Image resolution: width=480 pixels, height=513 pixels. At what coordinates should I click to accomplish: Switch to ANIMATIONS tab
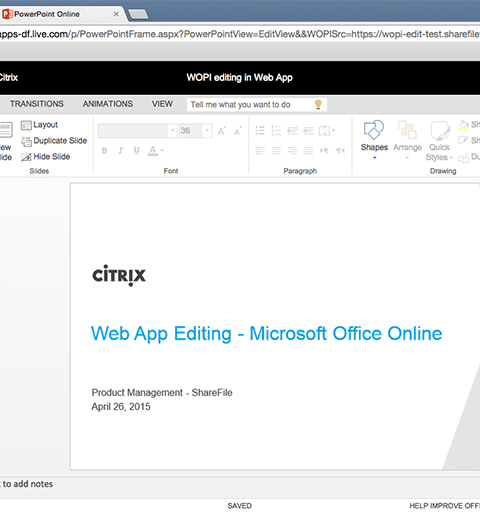tap(108, 104)
